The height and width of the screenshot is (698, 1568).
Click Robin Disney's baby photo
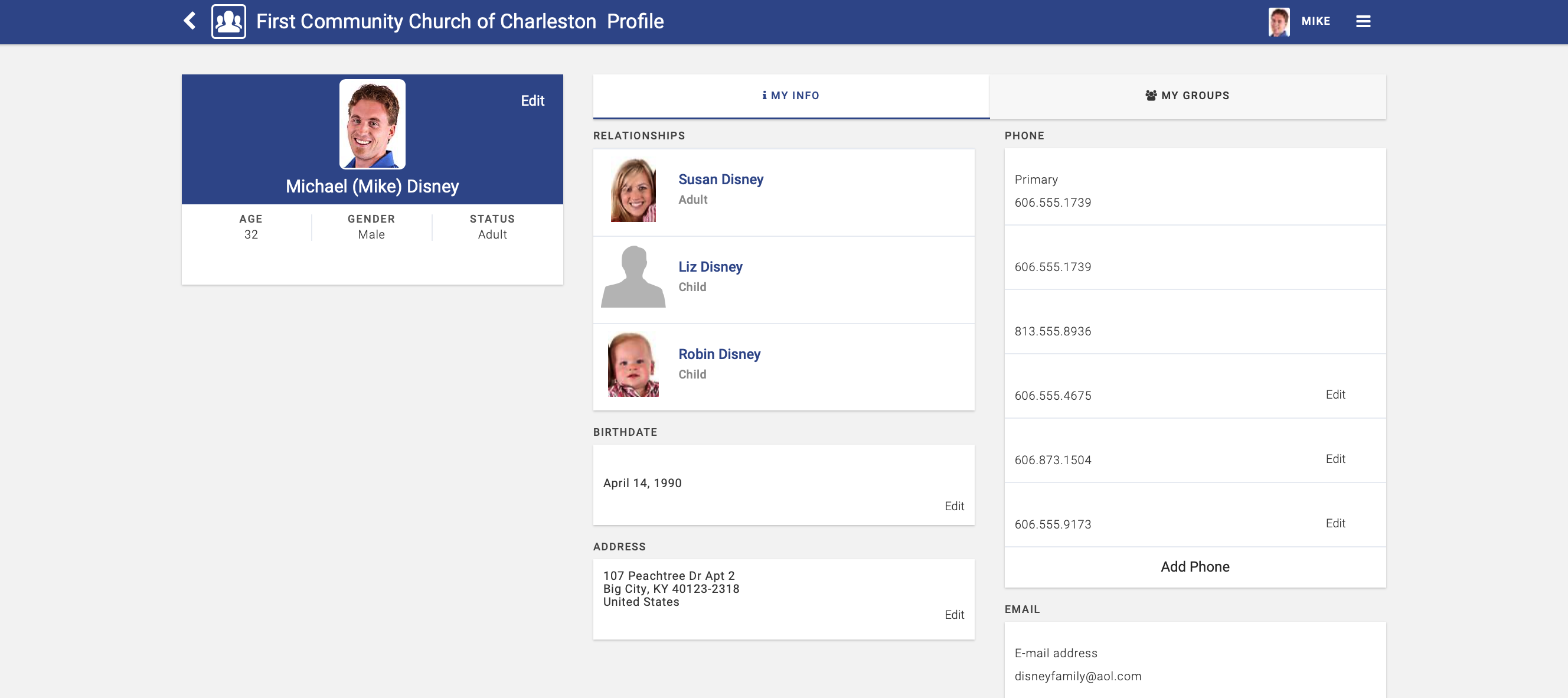coord(633,365)
